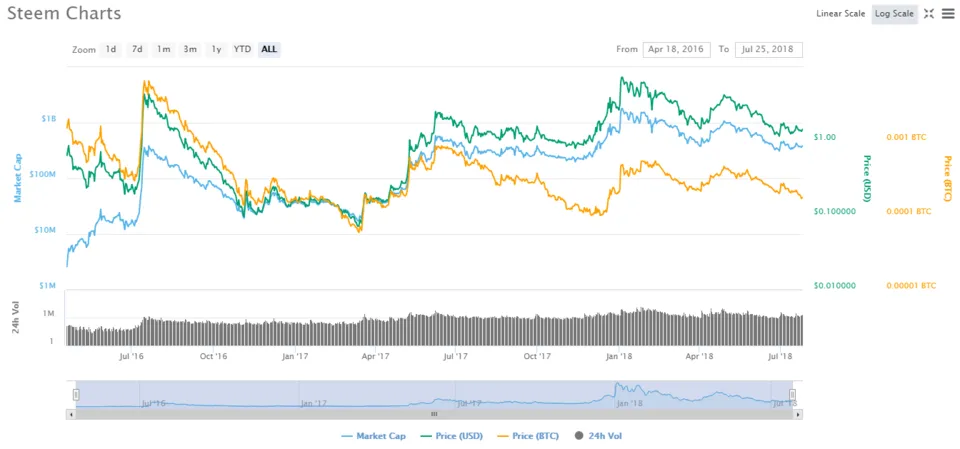Set zoom to 1d
This screenshot has width=960, height=449.
coord(111,49)
